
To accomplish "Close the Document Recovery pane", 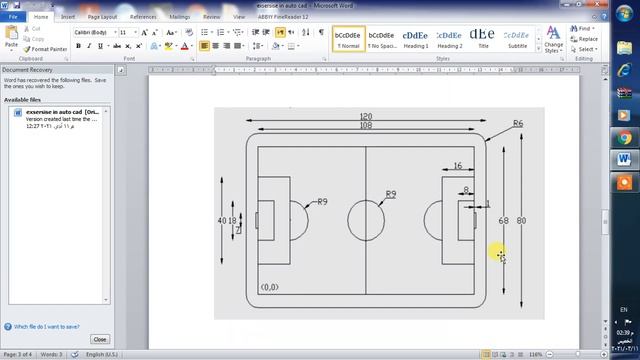I will point(100,340).
